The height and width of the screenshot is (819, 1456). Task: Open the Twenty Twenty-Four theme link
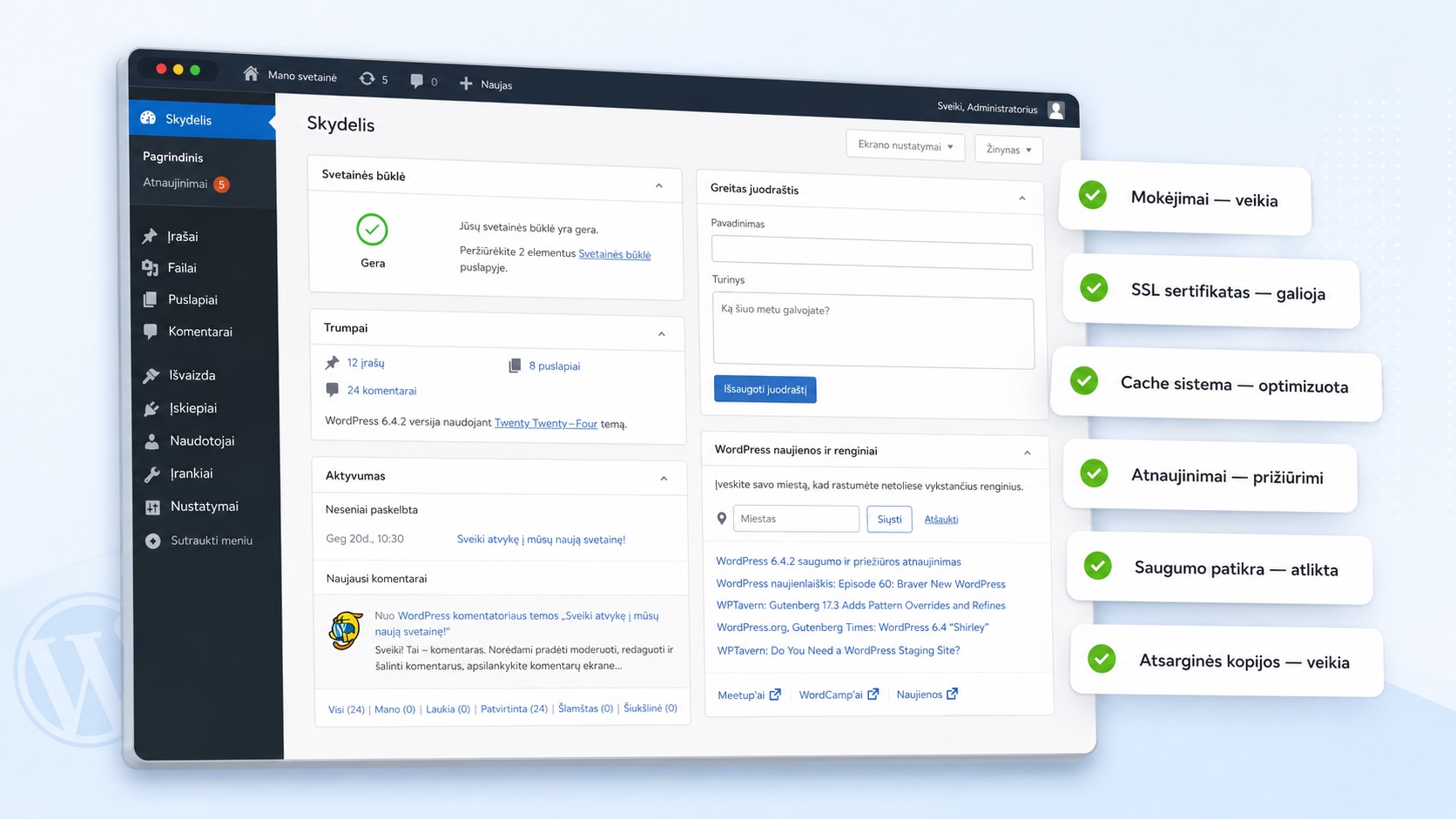click(x=546, y=423)
